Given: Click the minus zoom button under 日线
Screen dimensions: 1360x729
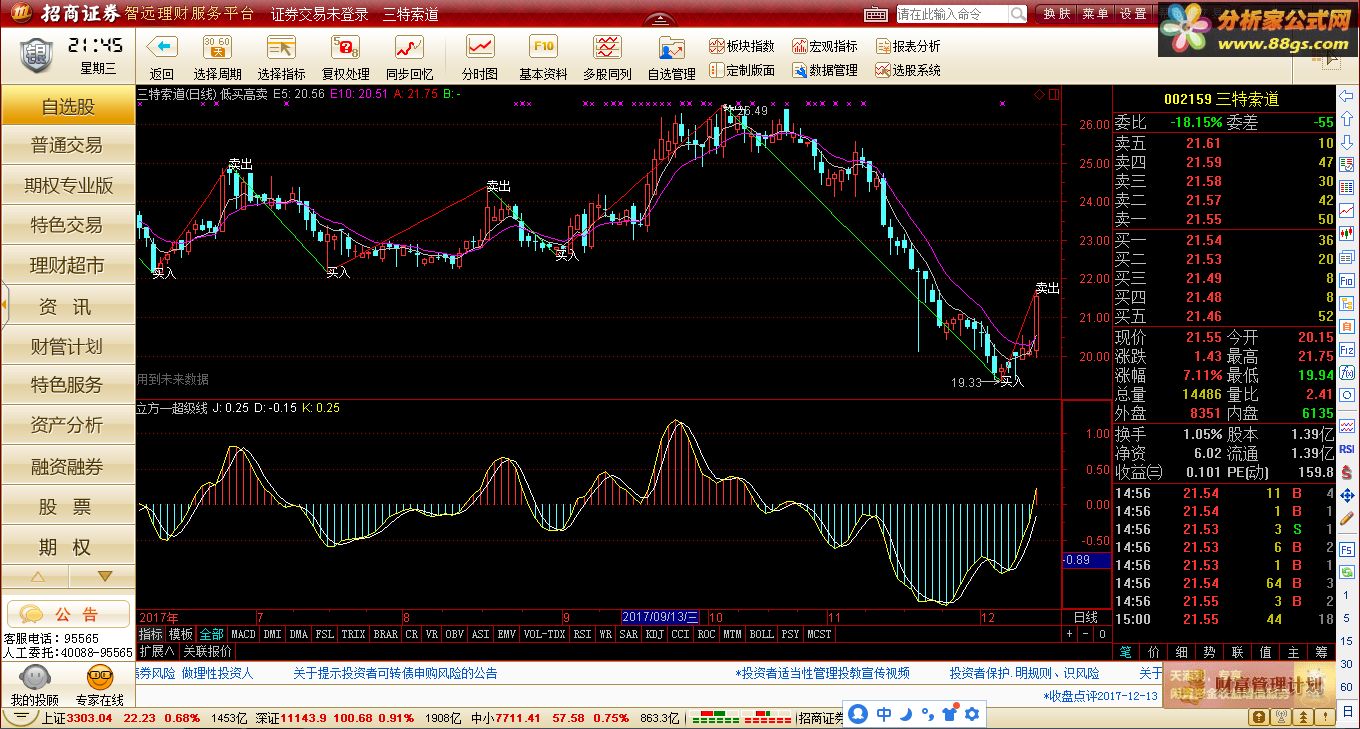Looking at the screenshot, I should coord(1085,634).
